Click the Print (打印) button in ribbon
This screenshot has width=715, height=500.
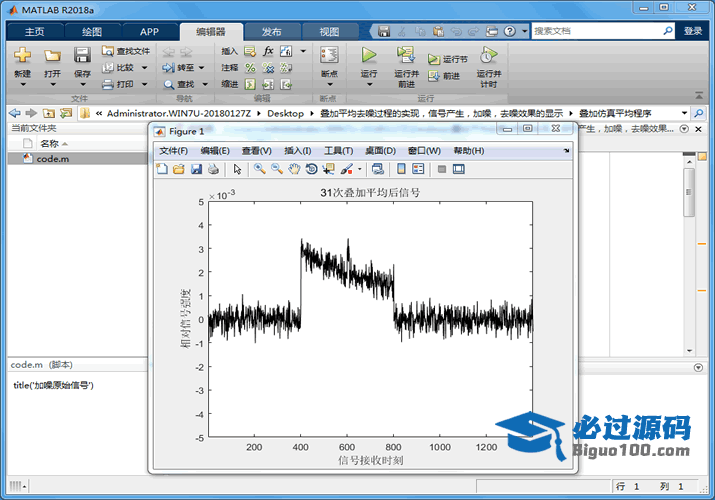(119, 84)
